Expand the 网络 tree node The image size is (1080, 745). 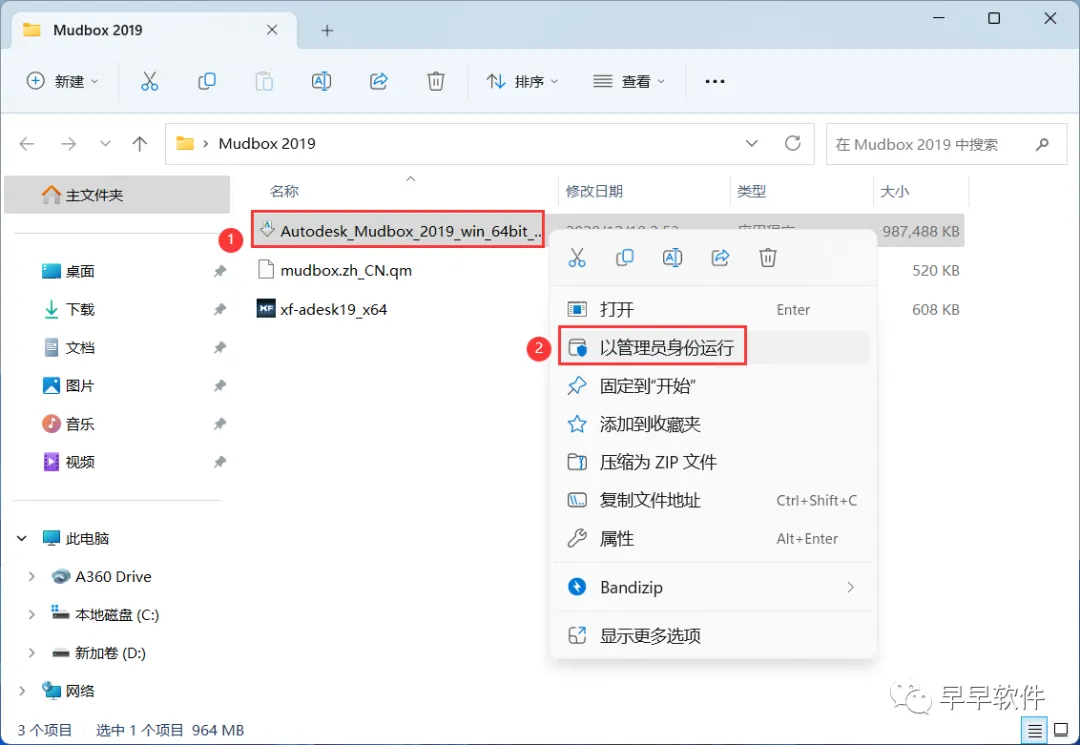[22, 691]
